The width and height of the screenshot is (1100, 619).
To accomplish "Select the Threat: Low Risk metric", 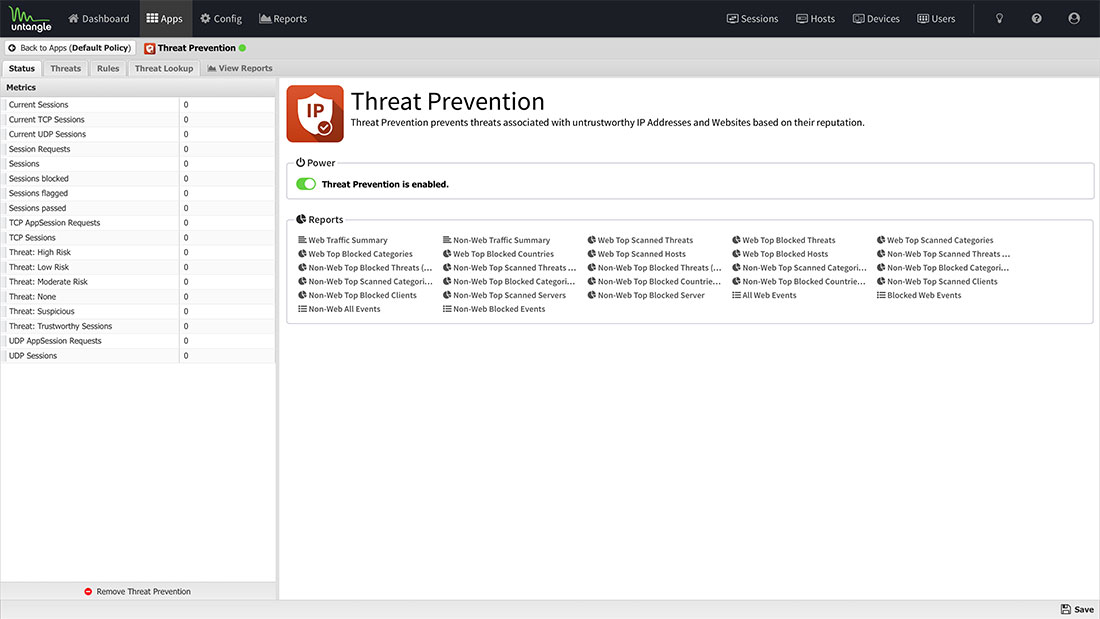I will coord(138,267).
